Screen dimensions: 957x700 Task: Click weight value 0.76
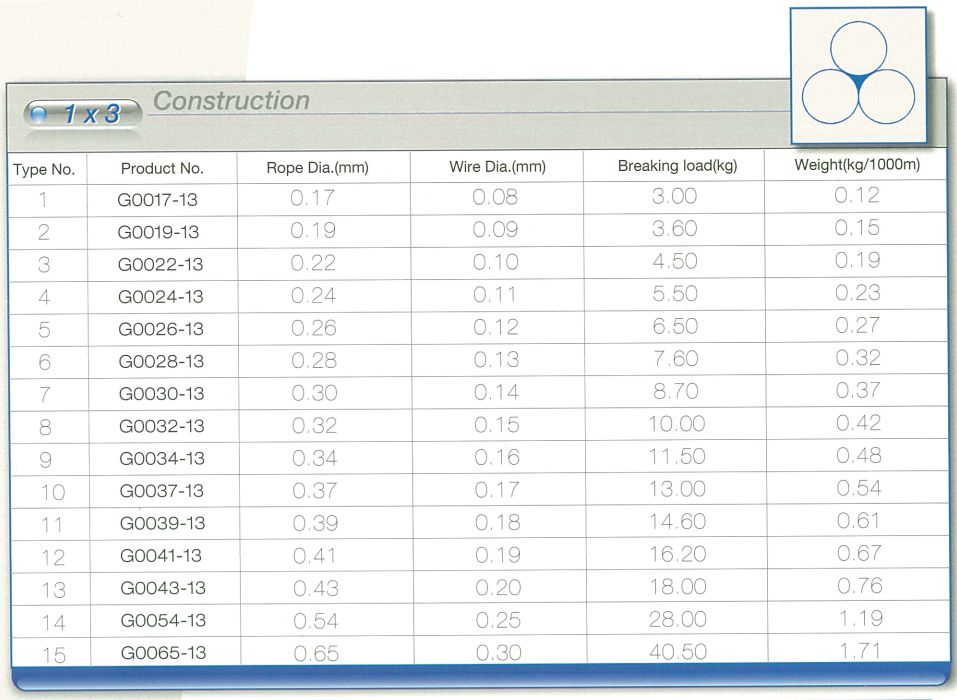coord(860,585)
